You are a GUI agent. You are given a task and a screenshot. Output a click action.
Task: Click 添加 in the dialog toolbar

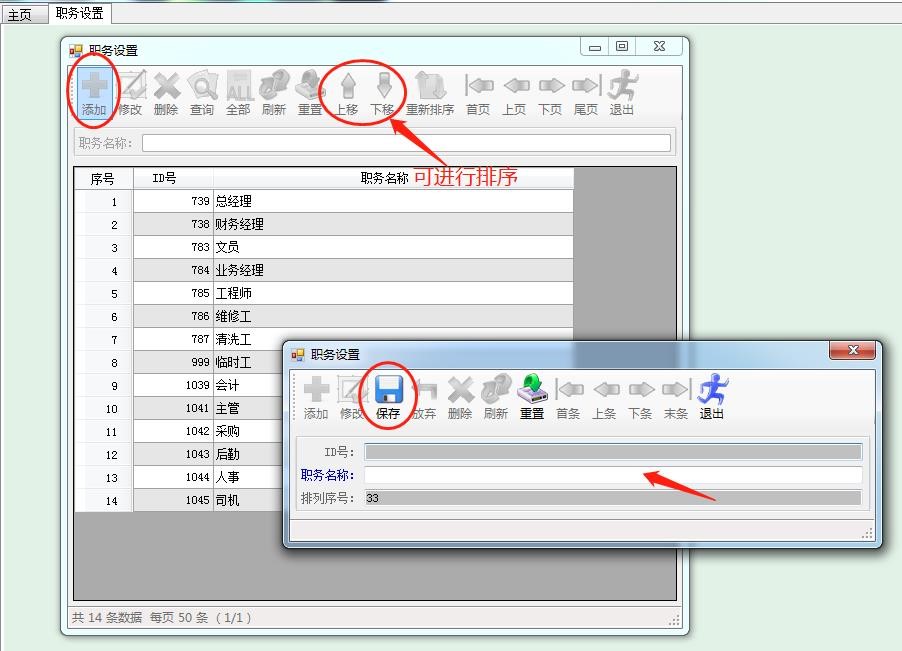316,397
